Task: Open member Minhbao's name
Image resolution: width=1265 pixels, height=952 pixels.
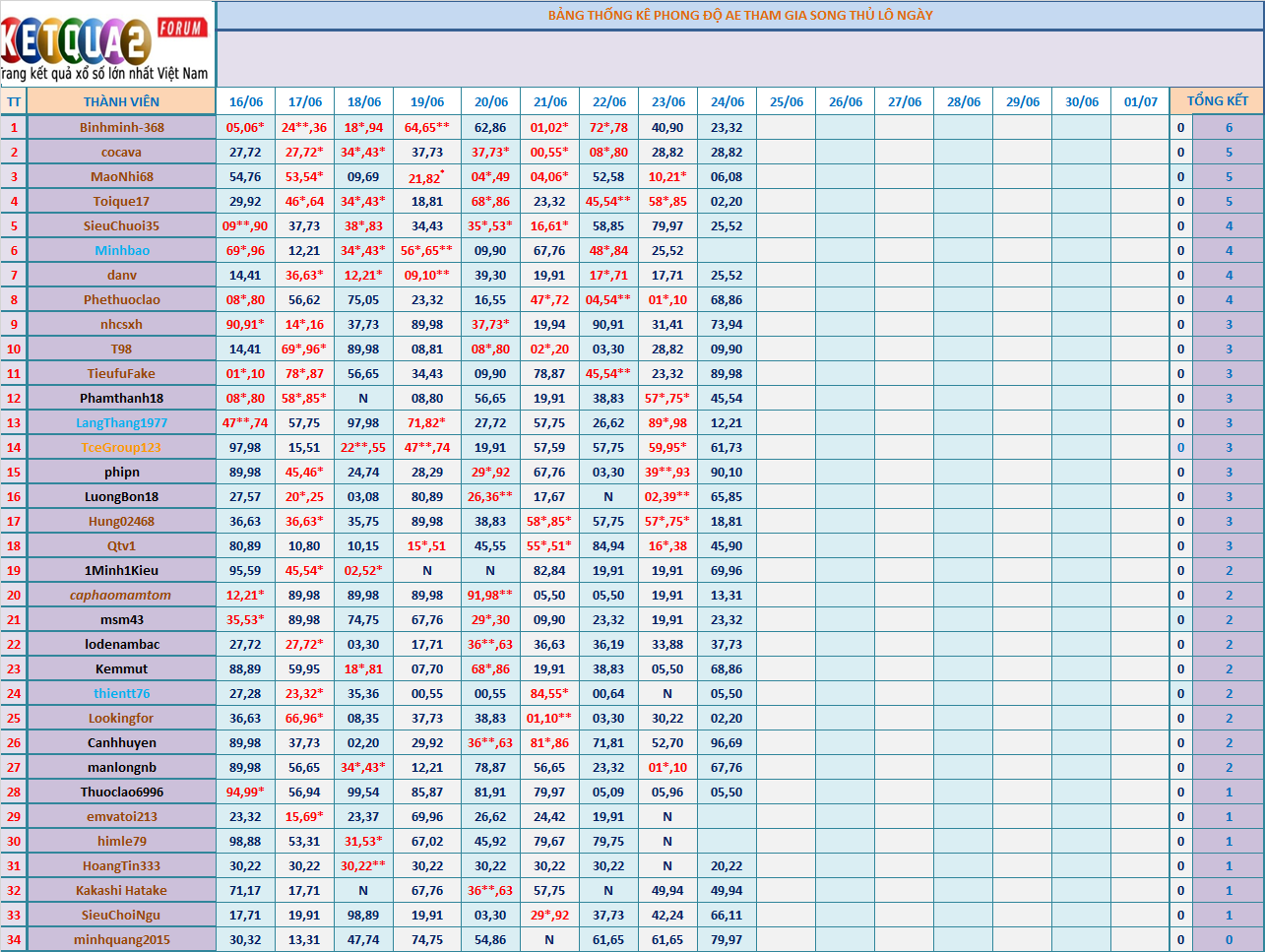Action: [121, 250]
